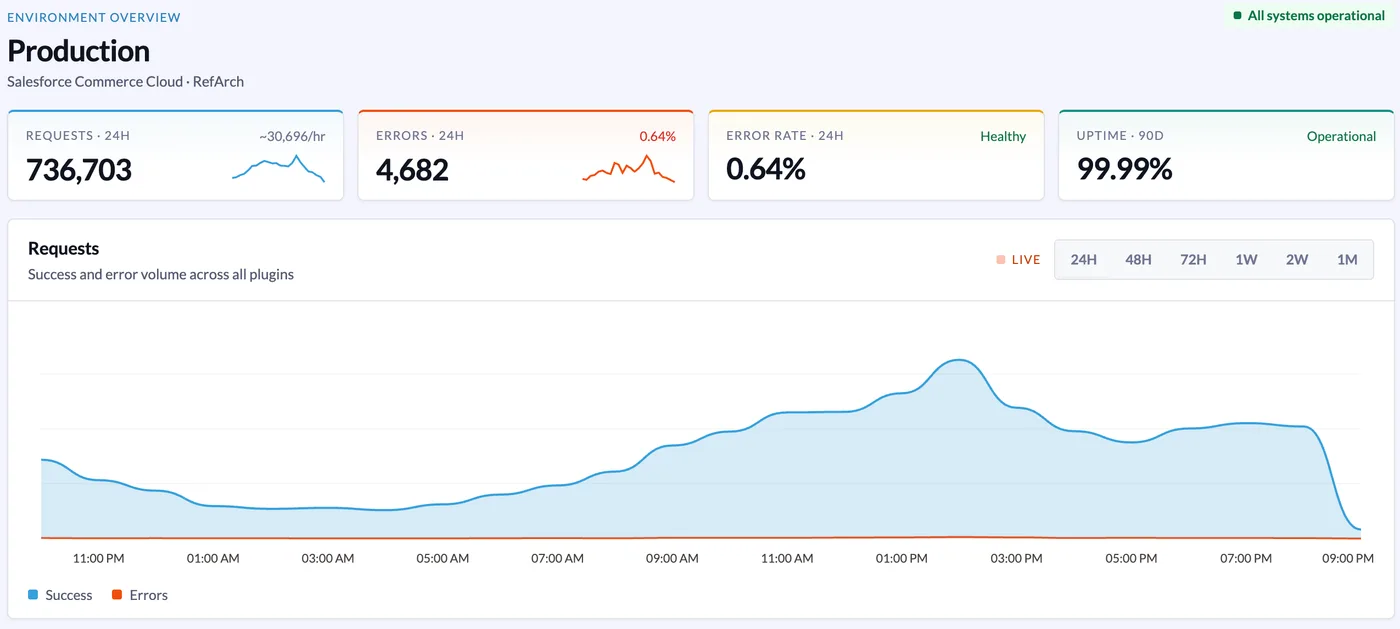This screenshot has width=1400, height=629.
Task: Toggle the Errors legend series
Action: coord(140,595)
